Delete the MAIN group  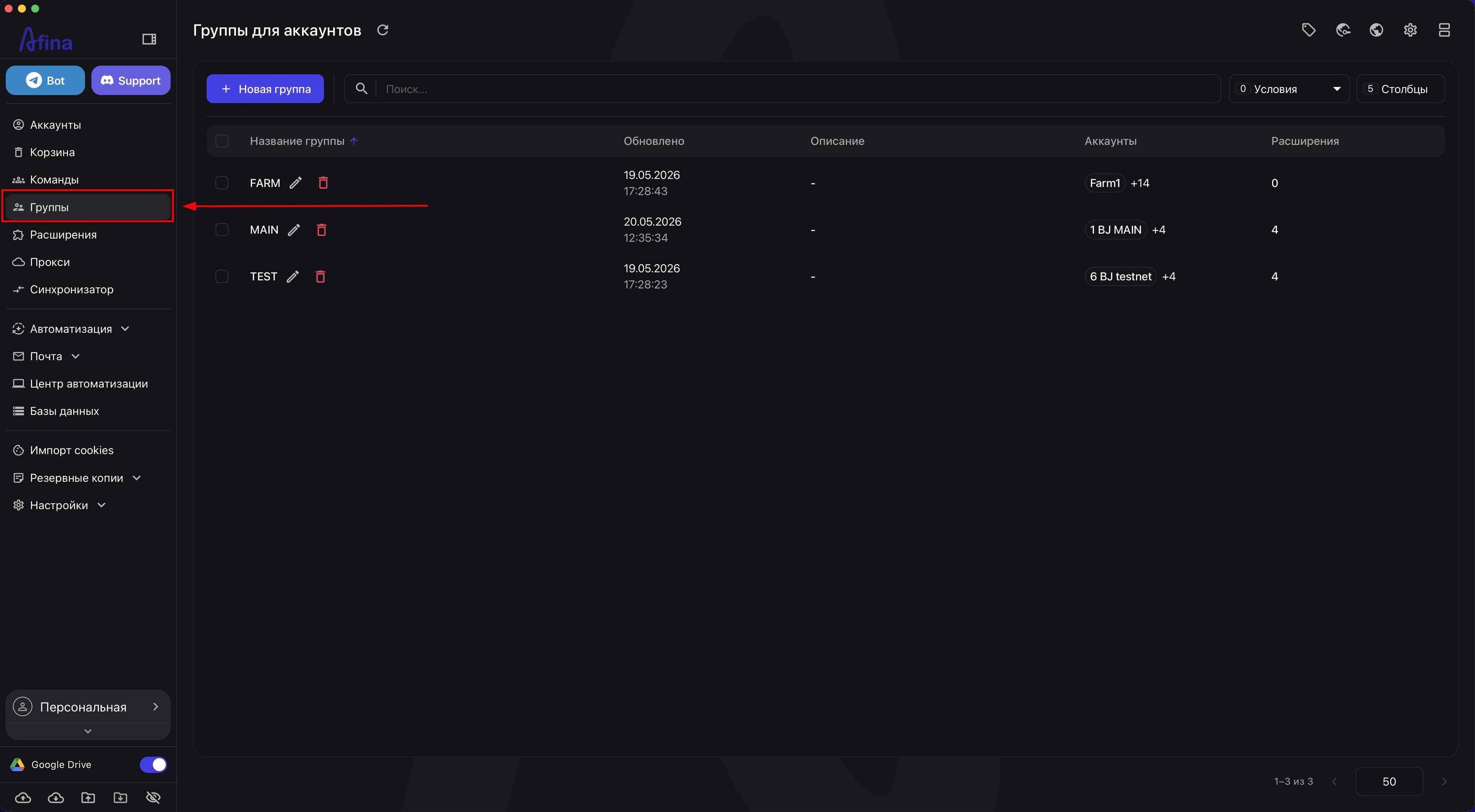[321, 230]
